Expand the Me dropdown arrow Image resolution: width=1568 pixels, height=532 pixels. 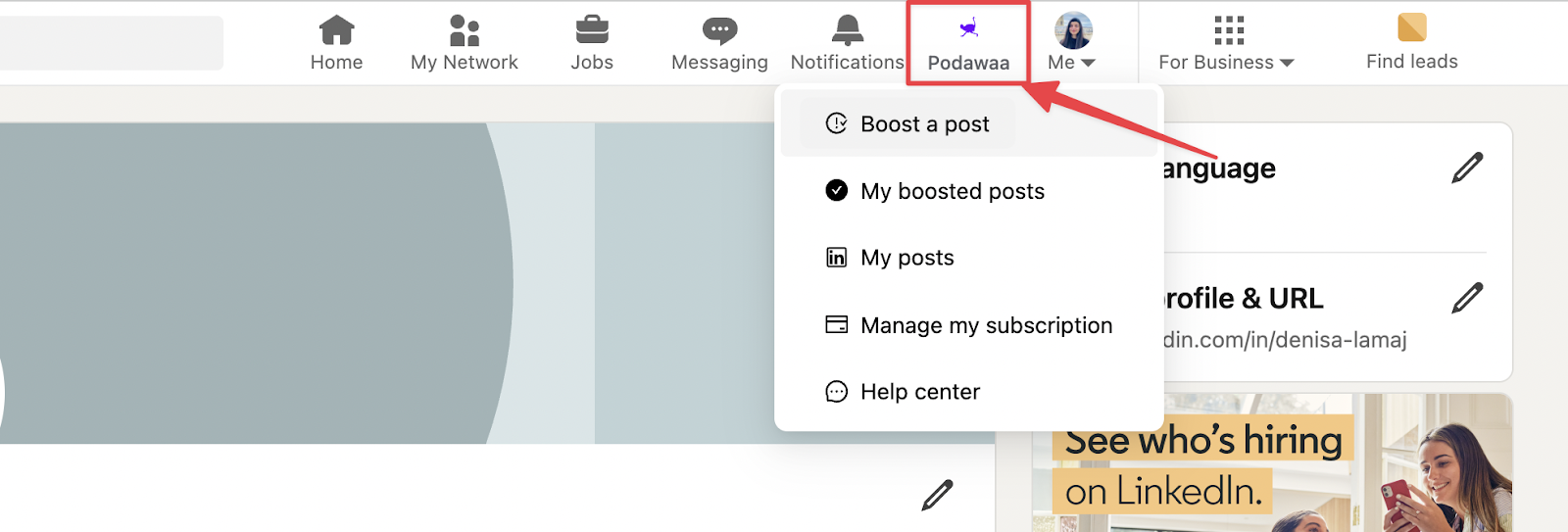[1088, 63]
